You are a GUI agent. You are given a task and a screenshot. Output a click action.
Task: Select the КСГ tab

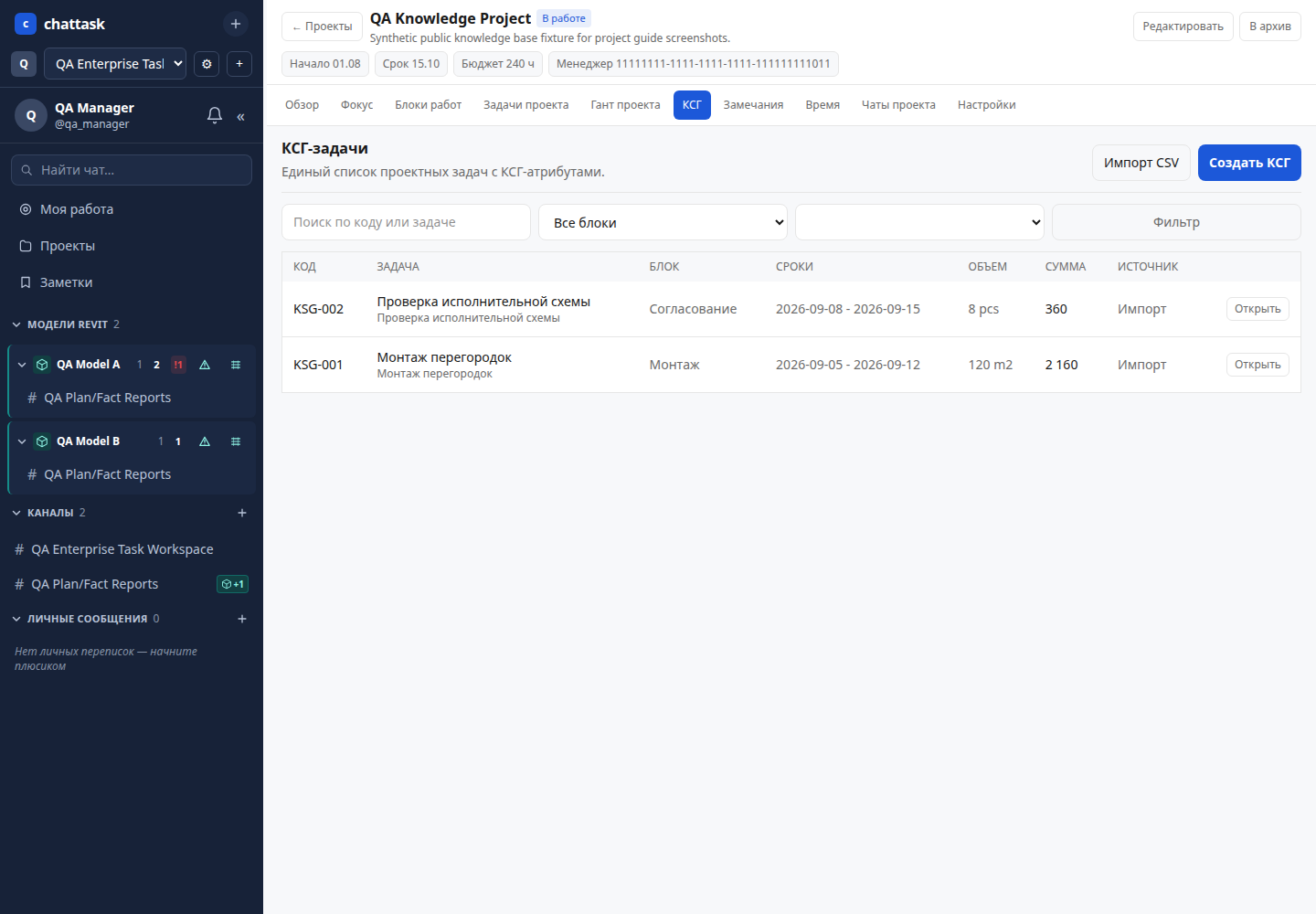point(692,105)
